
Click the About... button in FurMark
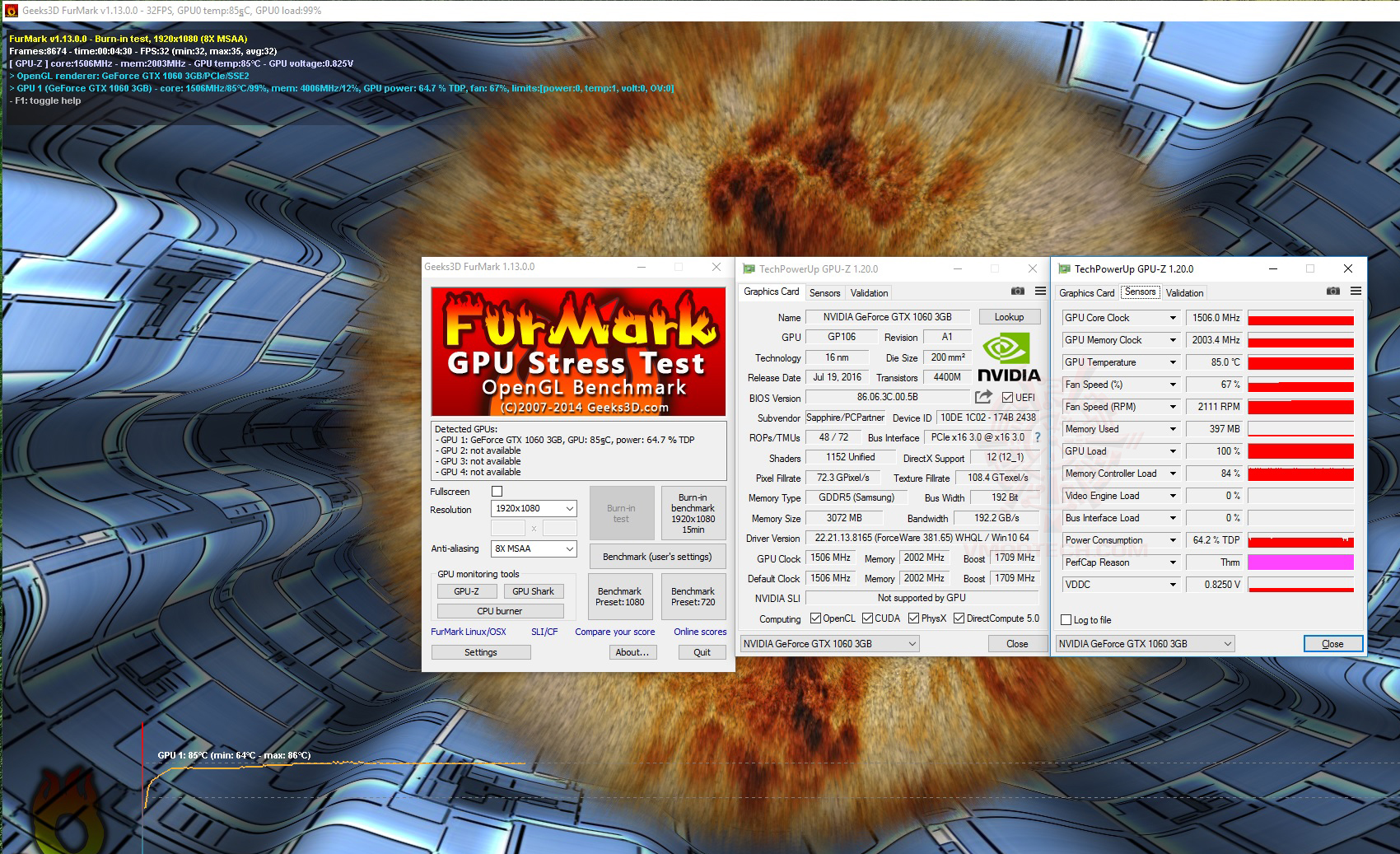(632, 652)
